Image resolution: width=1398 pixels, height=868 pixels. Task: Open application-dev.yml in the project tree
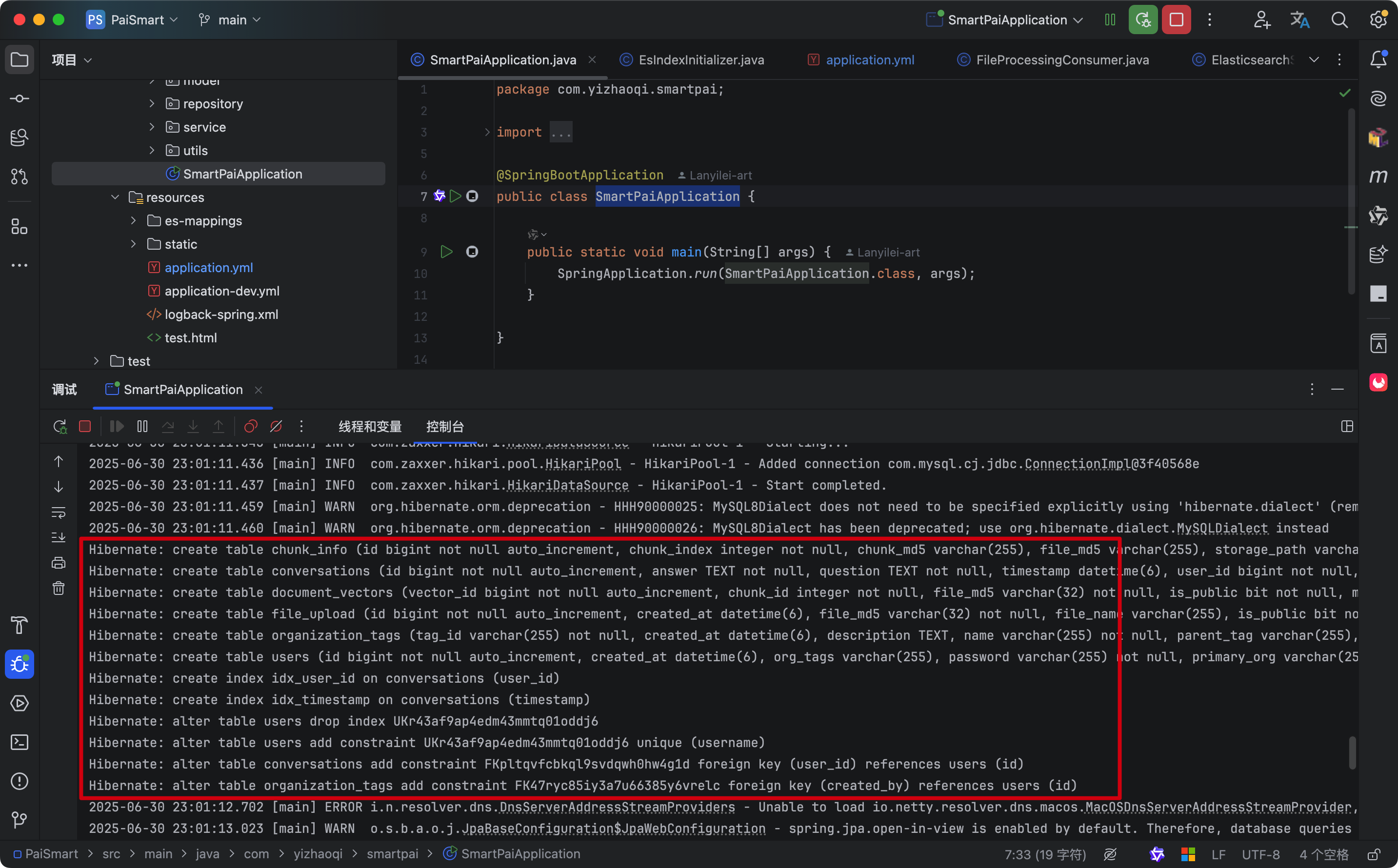pos(221,291)
